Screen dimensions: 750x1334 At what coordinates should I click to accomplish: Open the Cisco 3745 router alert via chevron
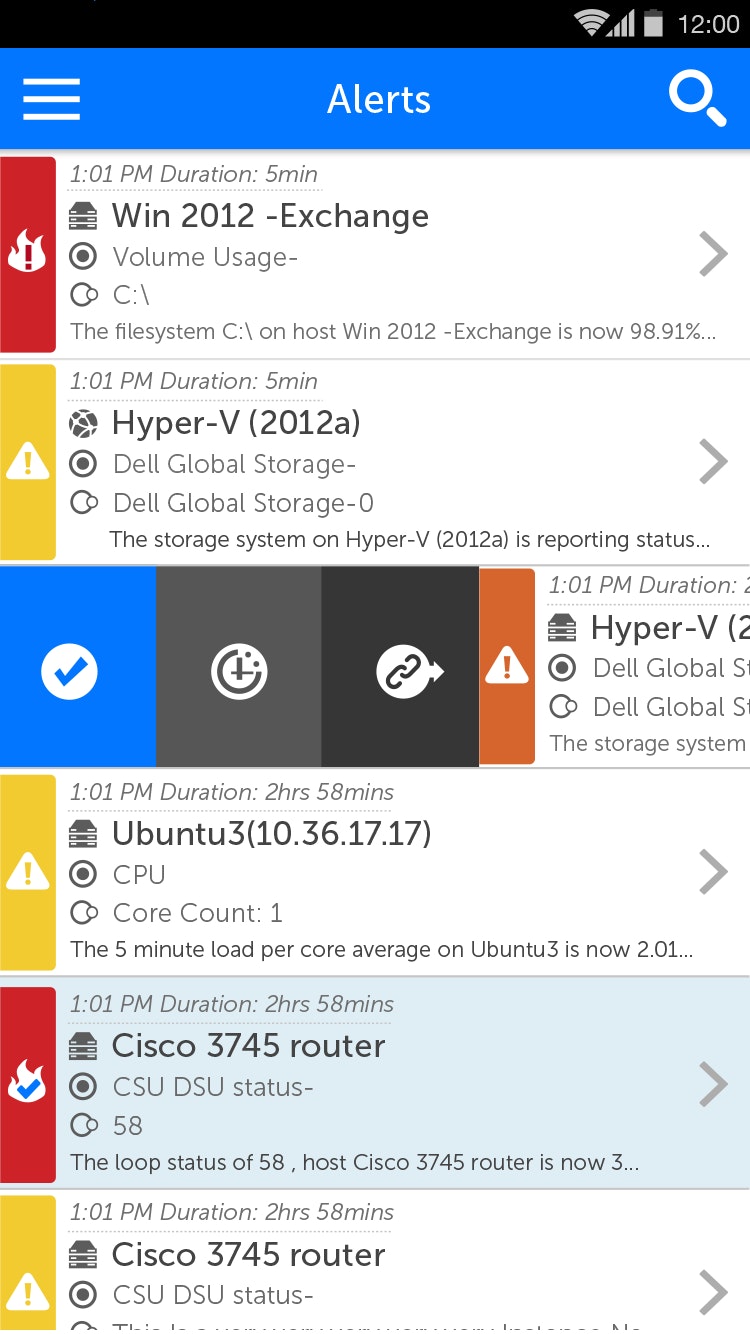713,1084
